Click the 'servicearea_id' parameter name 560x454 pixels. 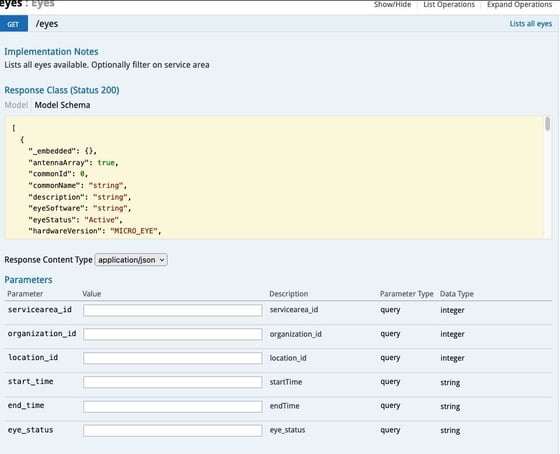40,309
